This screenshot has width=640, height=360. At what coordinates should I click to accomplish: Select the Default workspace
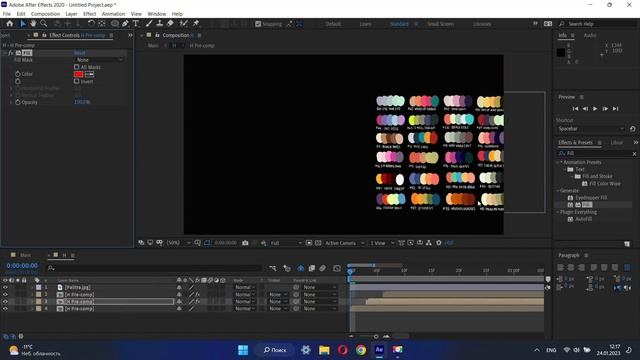(333, 24)
